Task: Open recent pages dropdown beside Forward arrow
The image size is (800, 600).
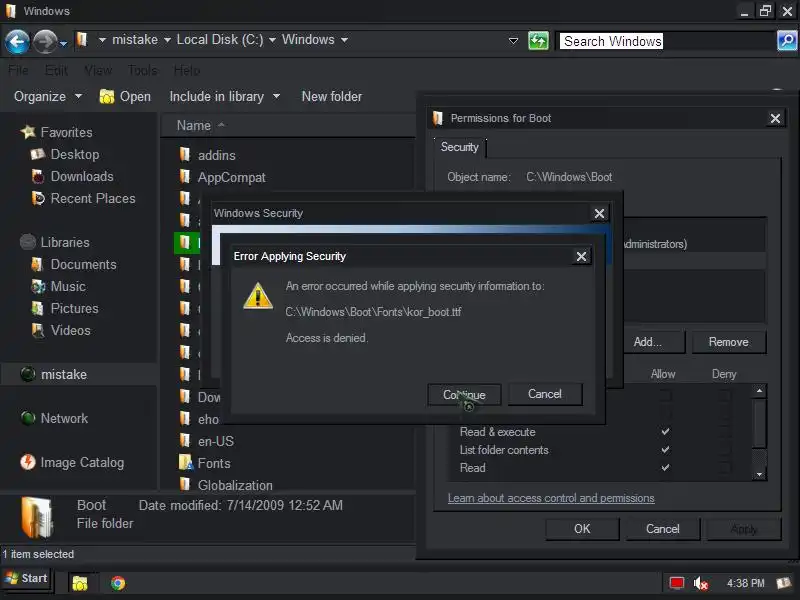Action: pyautogui.click(x=63, y=44)
